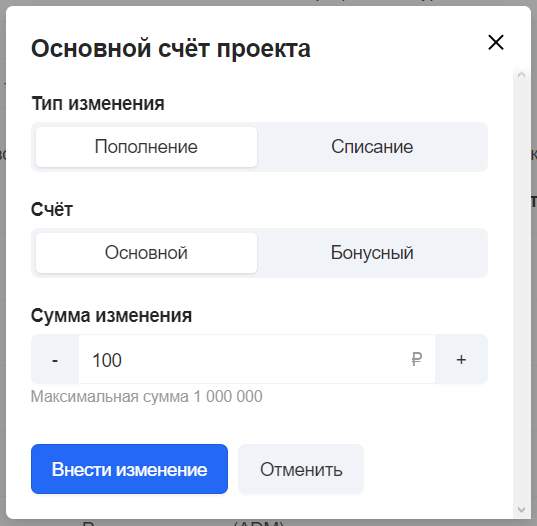Choose the Основной account option
The width and height of the screenshot is (537, 526).
click(146, 253)
